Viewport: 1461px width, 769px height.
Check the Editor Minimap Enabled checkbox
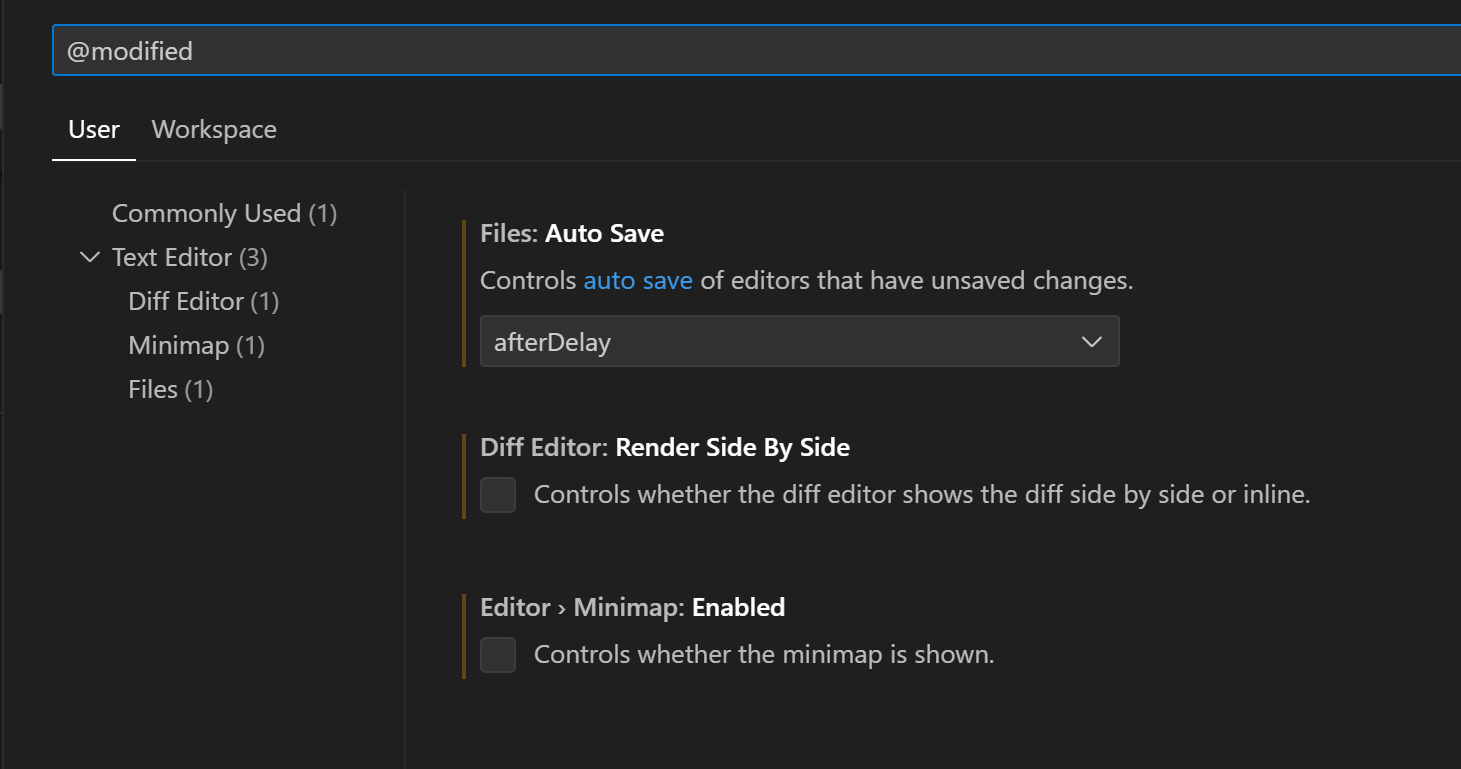pos(497,655)
